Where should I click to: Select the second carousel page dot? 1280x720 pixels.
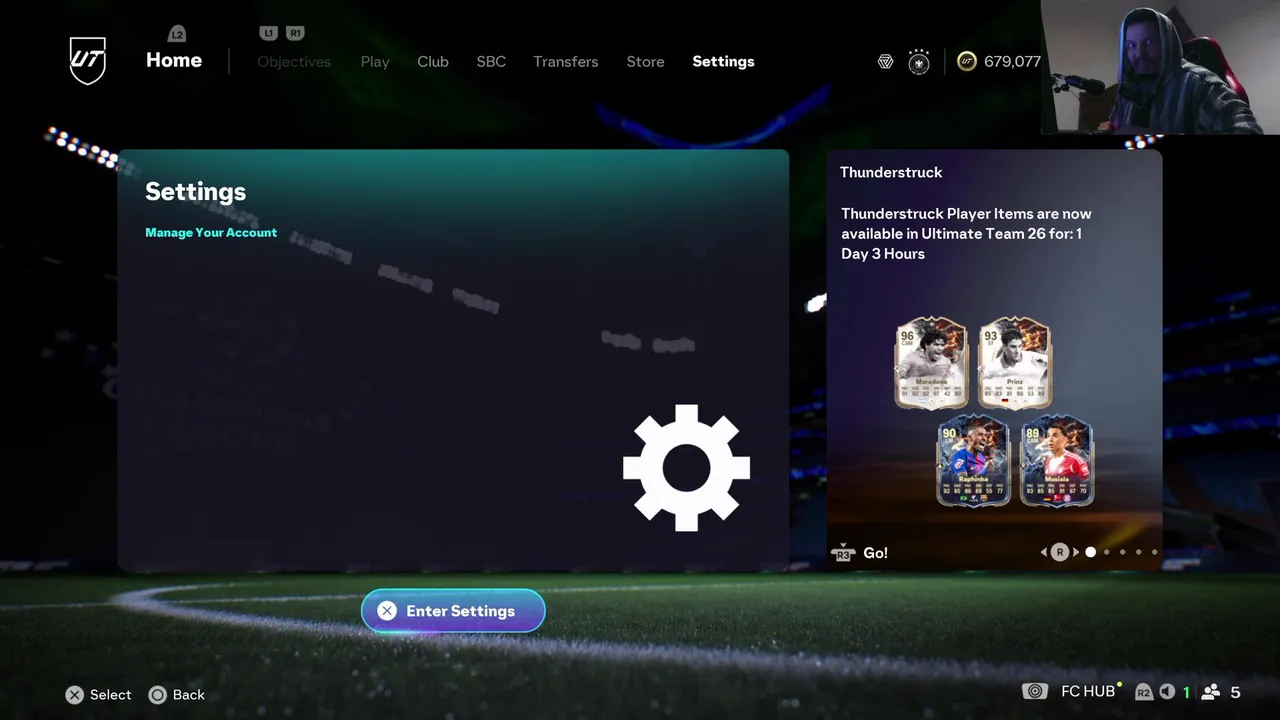[x=1107, y=552]
